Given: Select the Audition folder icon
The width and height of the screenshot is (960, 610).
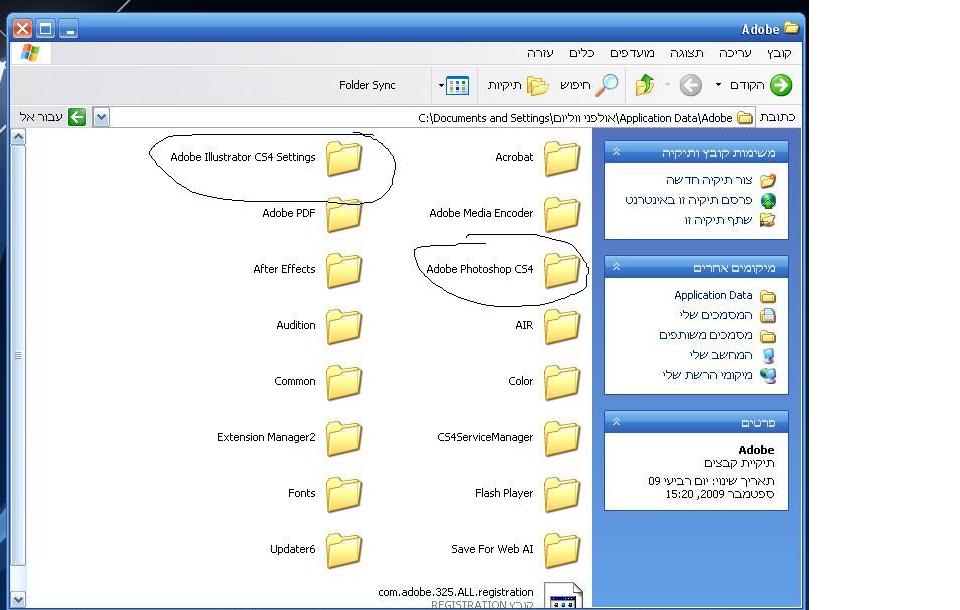Looking at the screenshot, I should pos(344,326).
